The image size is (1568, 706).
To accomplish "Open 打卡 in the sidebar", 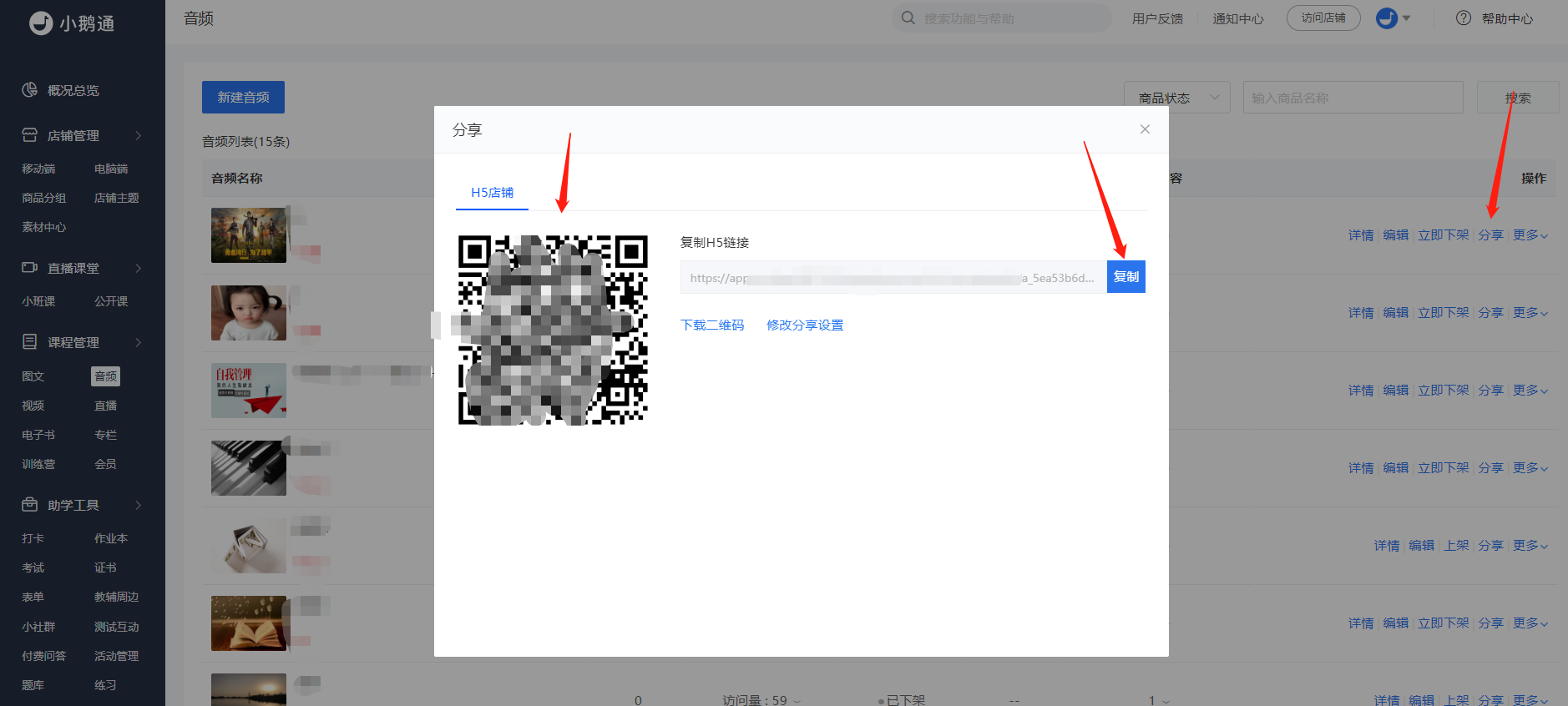I will 33,538.
